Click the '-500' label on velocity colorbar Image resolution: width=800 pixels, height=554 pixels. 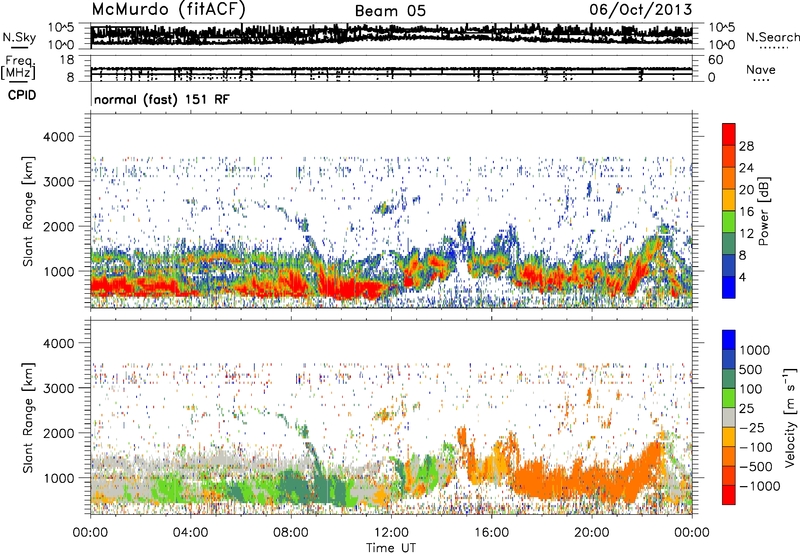point(756,467)
